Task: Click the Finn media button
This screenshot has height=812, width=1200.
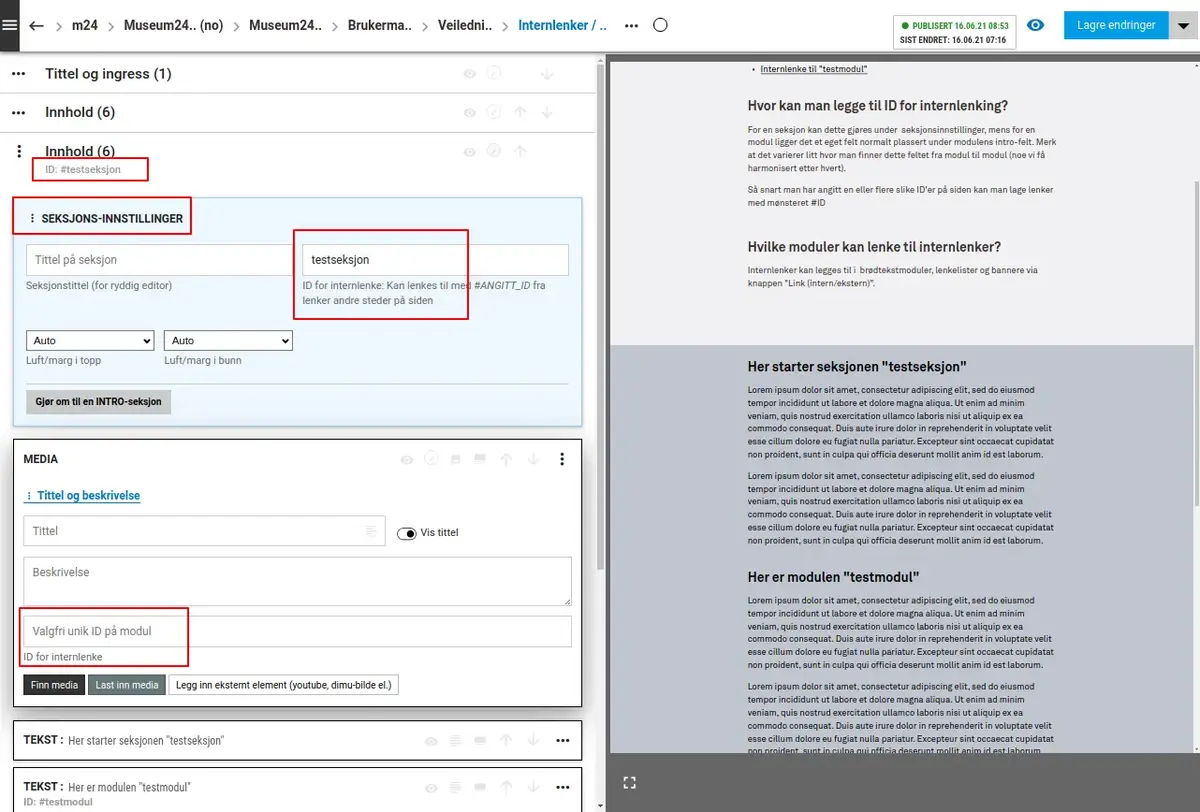Action: click(54, 685)
